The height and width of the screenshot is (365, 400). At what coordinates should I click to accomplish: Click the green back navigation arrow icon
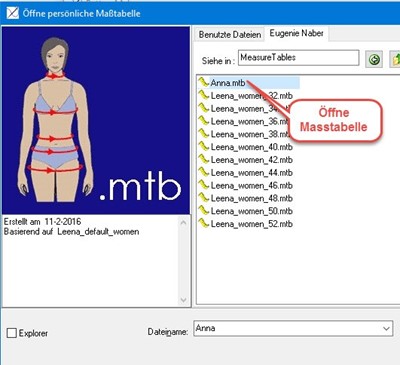pos(374,60)
